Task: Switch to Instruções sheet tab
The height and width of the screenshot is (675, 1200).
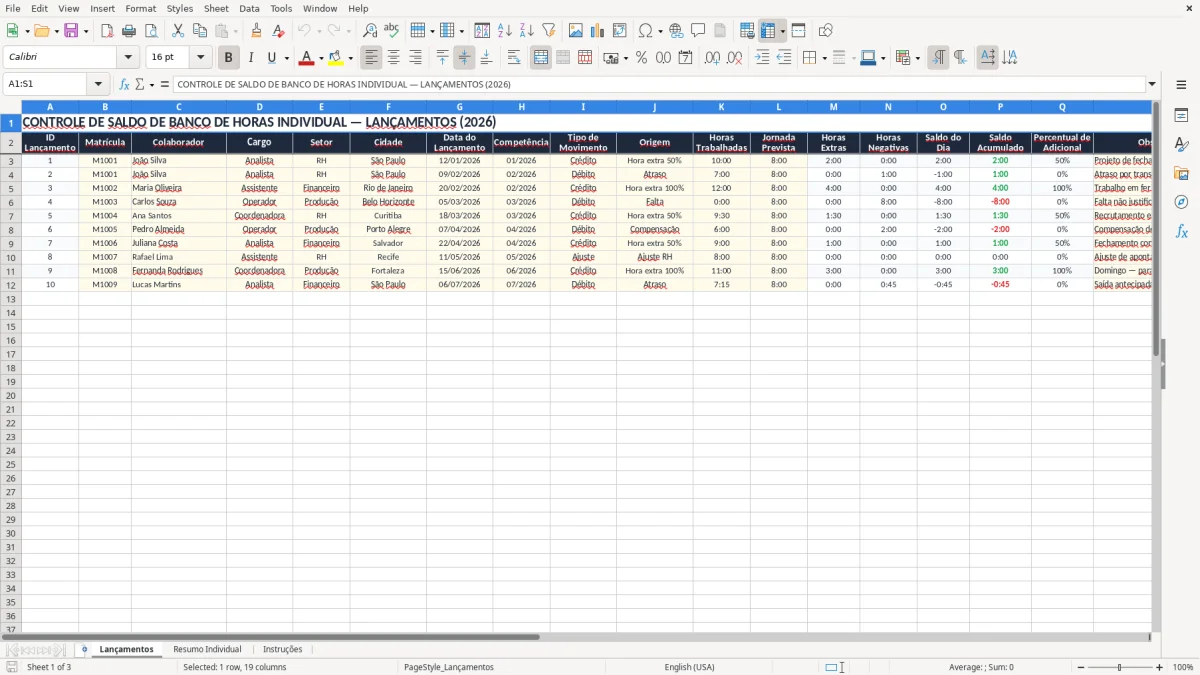Action: tap(282, 649)
